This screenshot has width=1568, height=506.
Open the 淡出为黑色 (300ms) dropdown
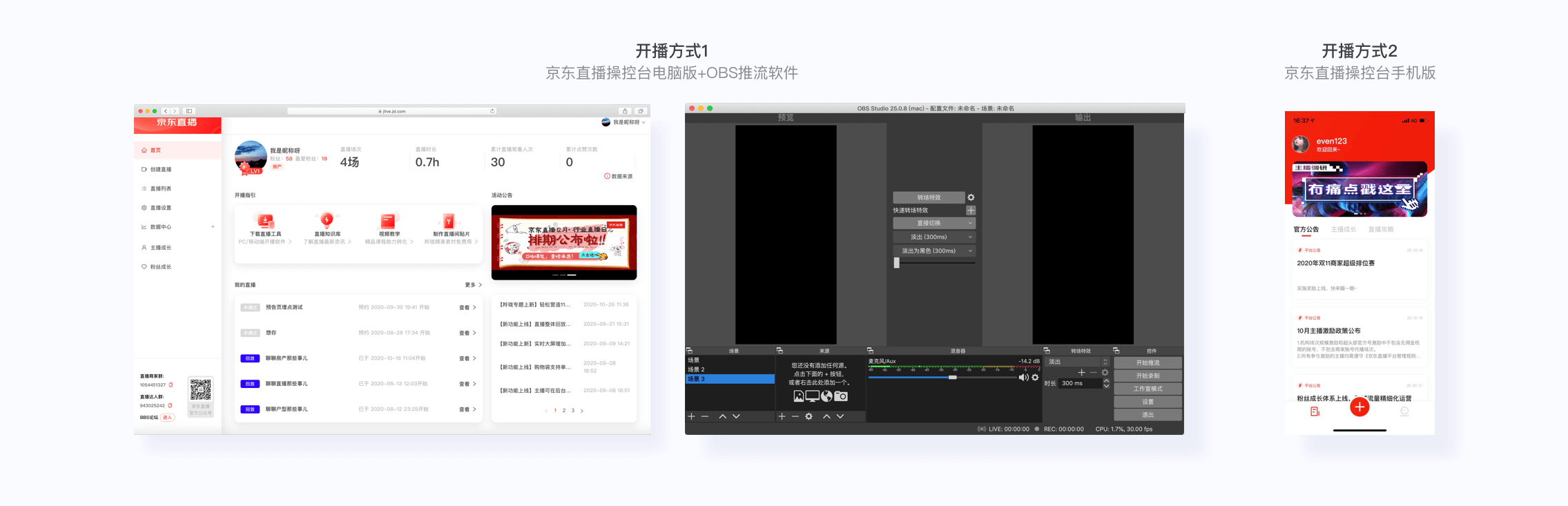(x=933, y=251)
